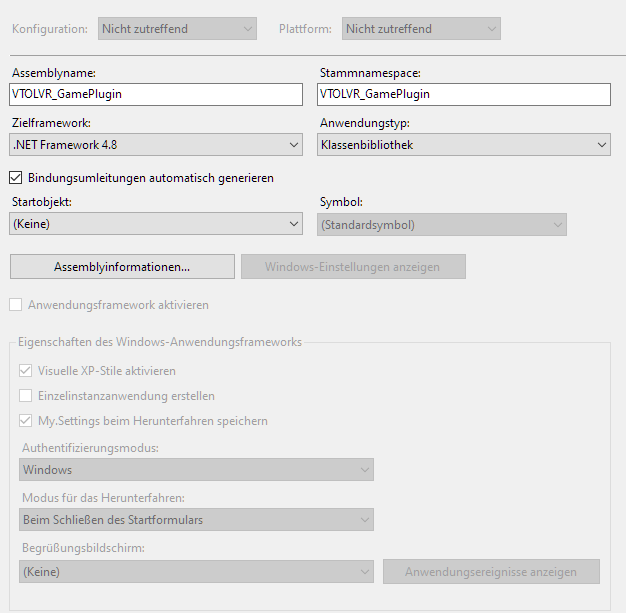Open the Plattform dropdown
The width and height of the screenshot is (626, 613).
(x=421, y=29)
